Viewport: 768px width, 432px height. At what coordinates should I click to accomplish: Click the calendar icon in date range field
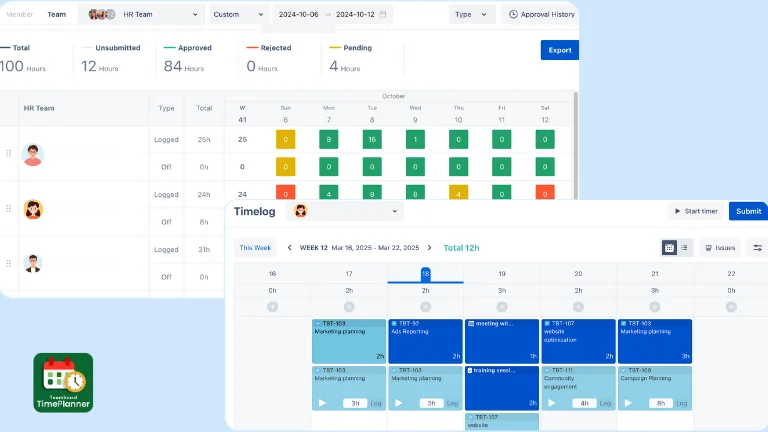click(x=384, y=15)
